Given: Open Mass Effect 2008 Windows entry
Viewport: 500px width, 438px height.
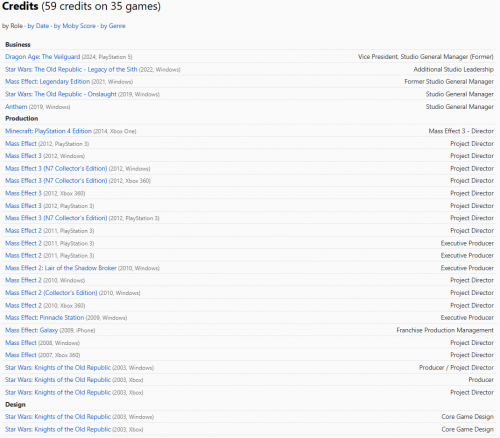Looking at the screenshot, I should click(21, 343).
